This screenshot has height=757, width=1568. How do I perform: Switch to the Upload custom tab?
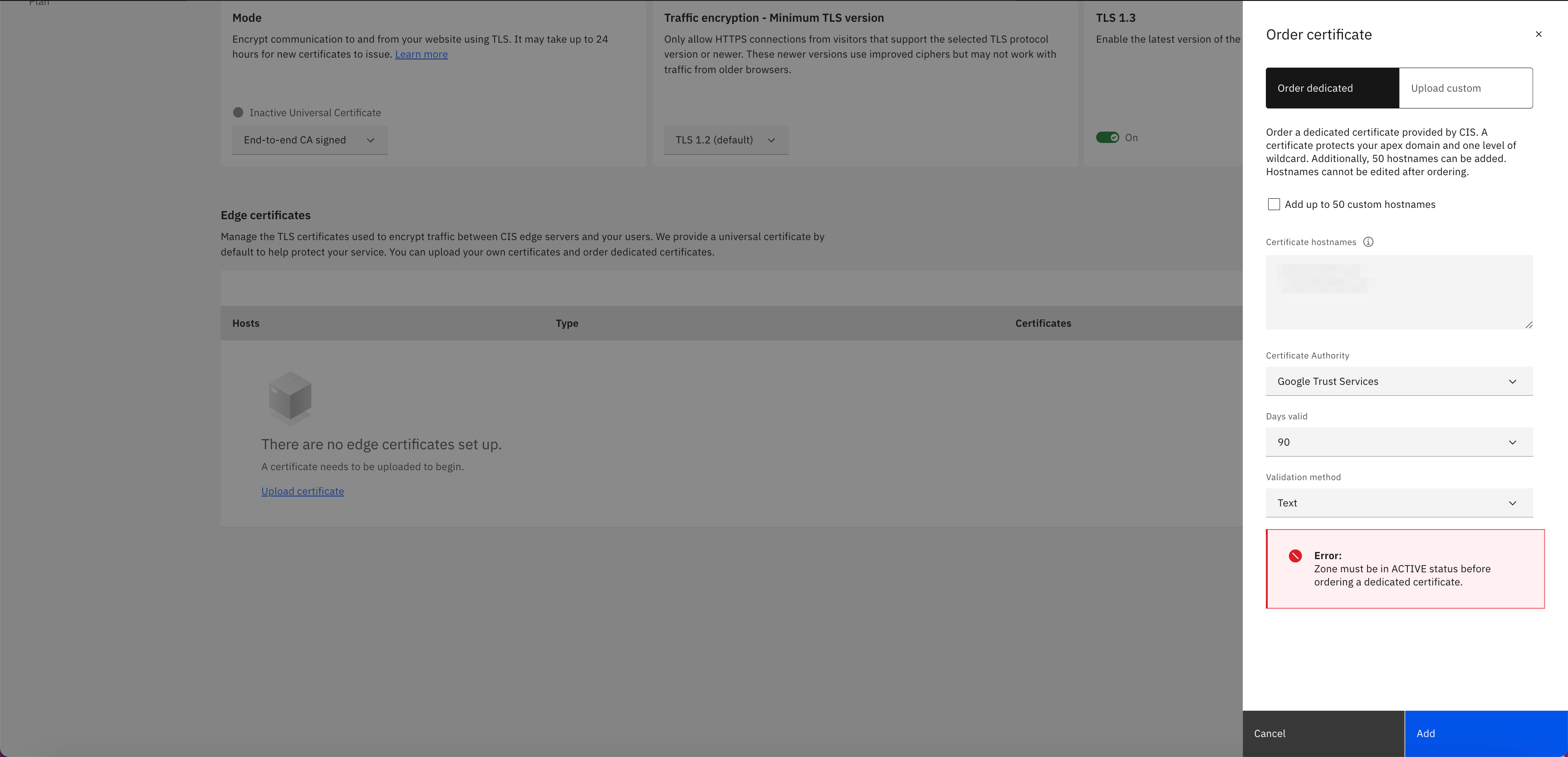[x=1465, y=88]
